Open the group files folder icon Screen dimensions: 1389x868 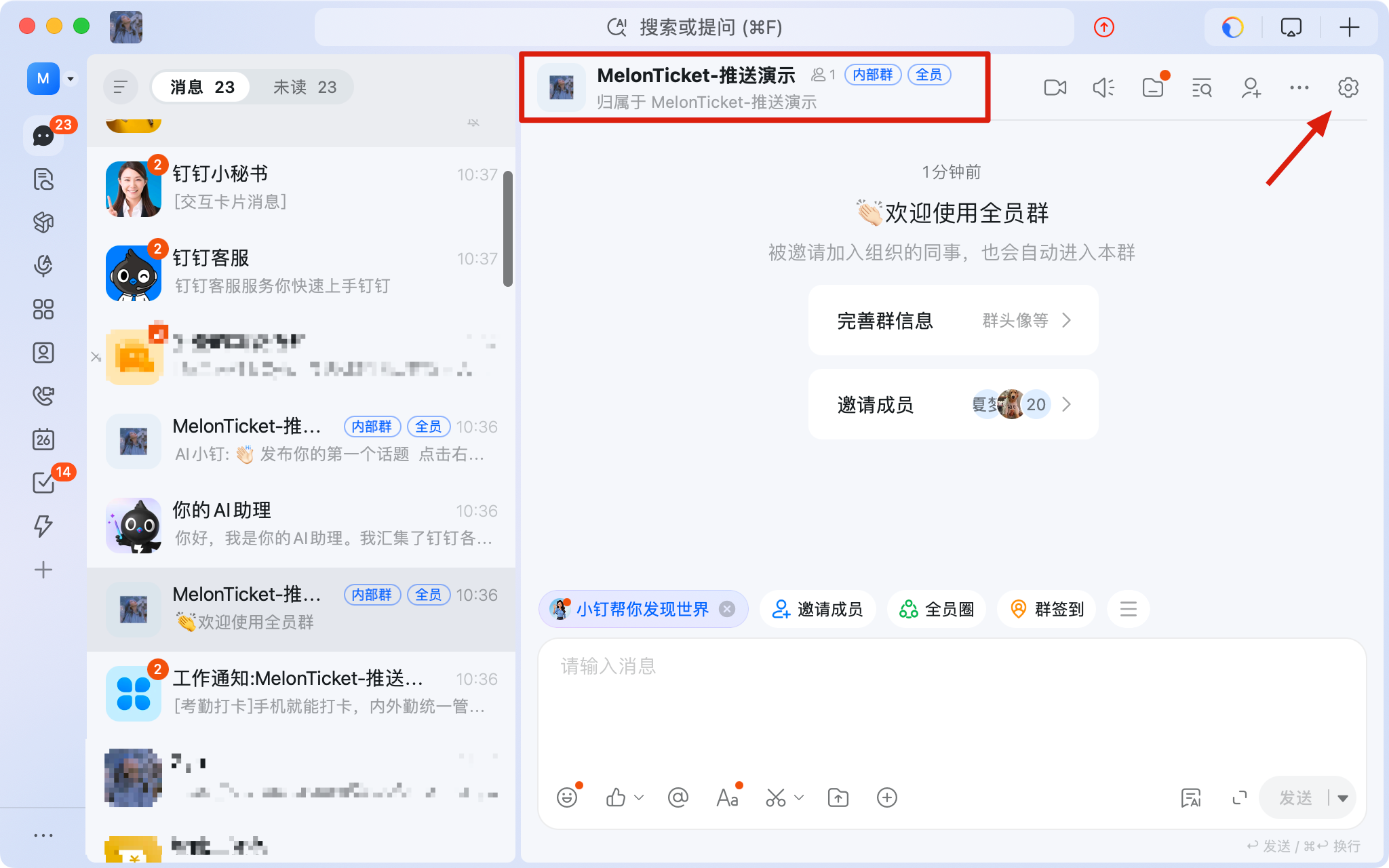[x=1153, y=87]
